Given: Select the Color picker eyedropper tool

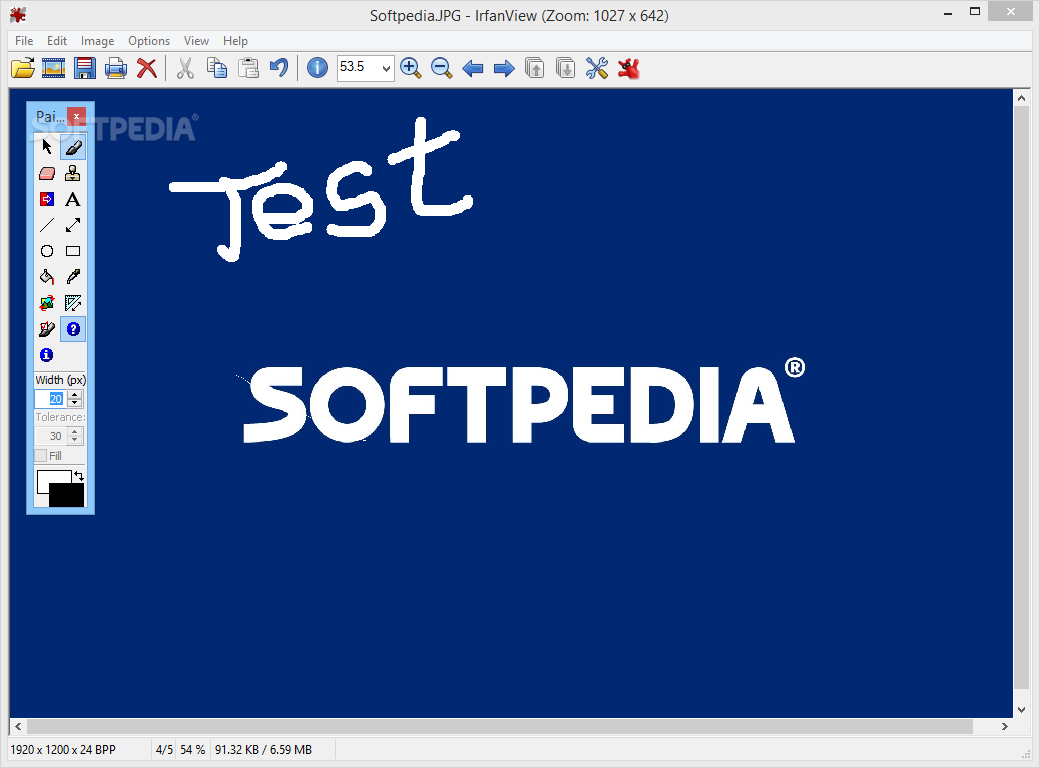Looking at the screenshot, I should (73, 277).
